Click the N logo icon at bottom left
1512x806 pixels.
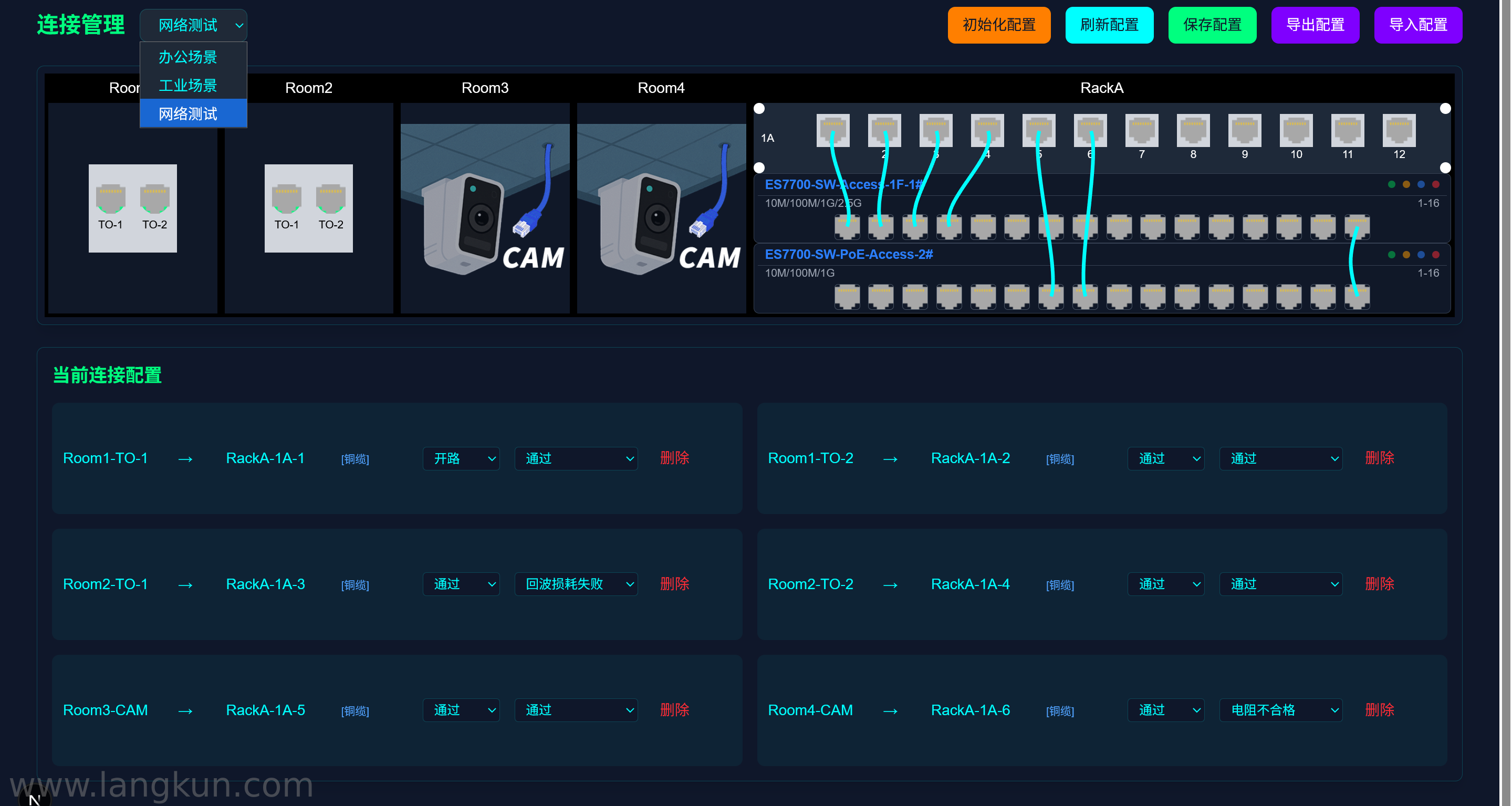tap(35, 797)
